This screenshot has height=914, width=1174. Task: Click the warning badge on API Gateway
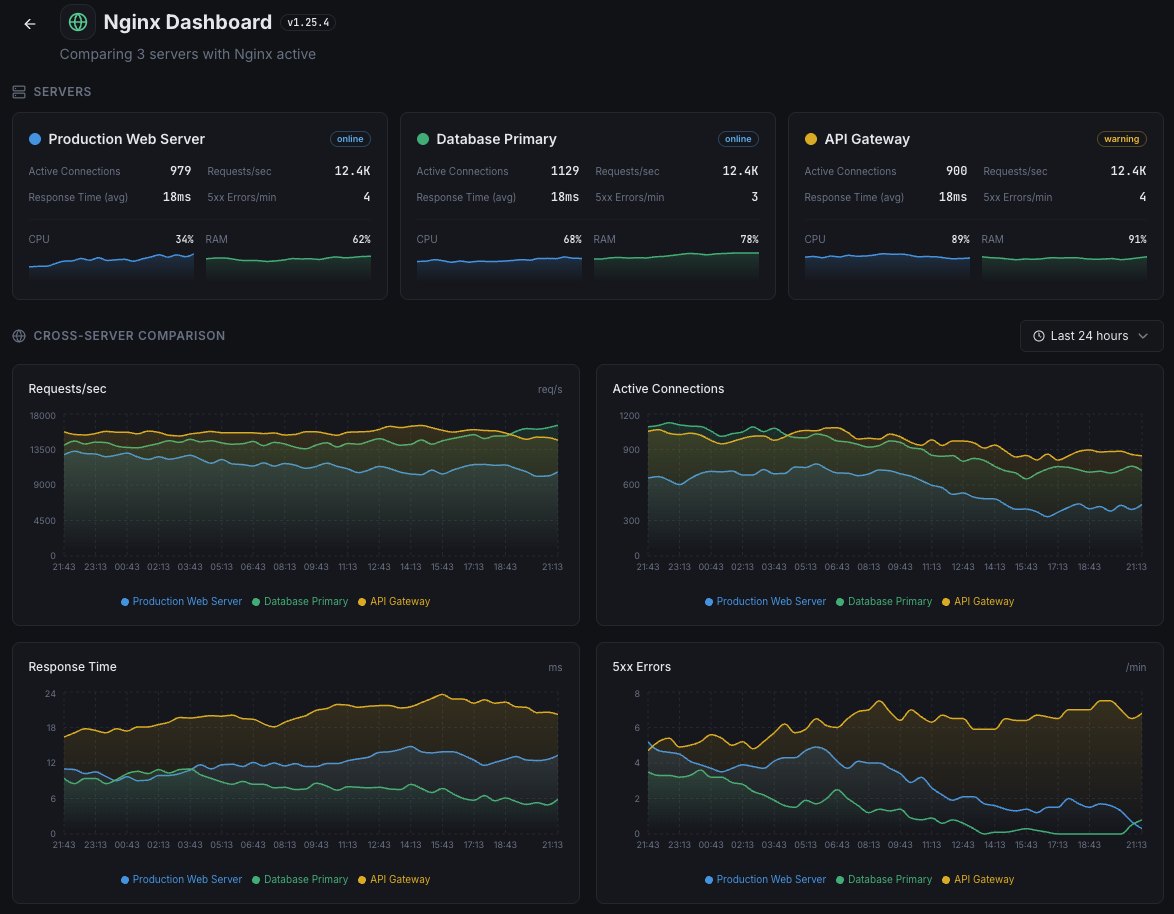[1121, 139]
